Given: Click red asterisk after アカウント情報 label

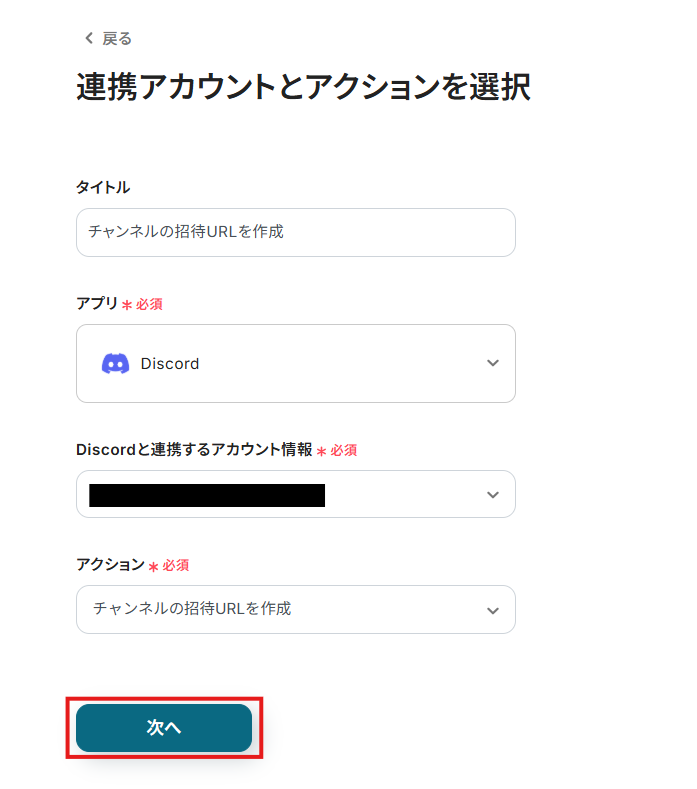Looking at the screenshot, I should point(322,452).
